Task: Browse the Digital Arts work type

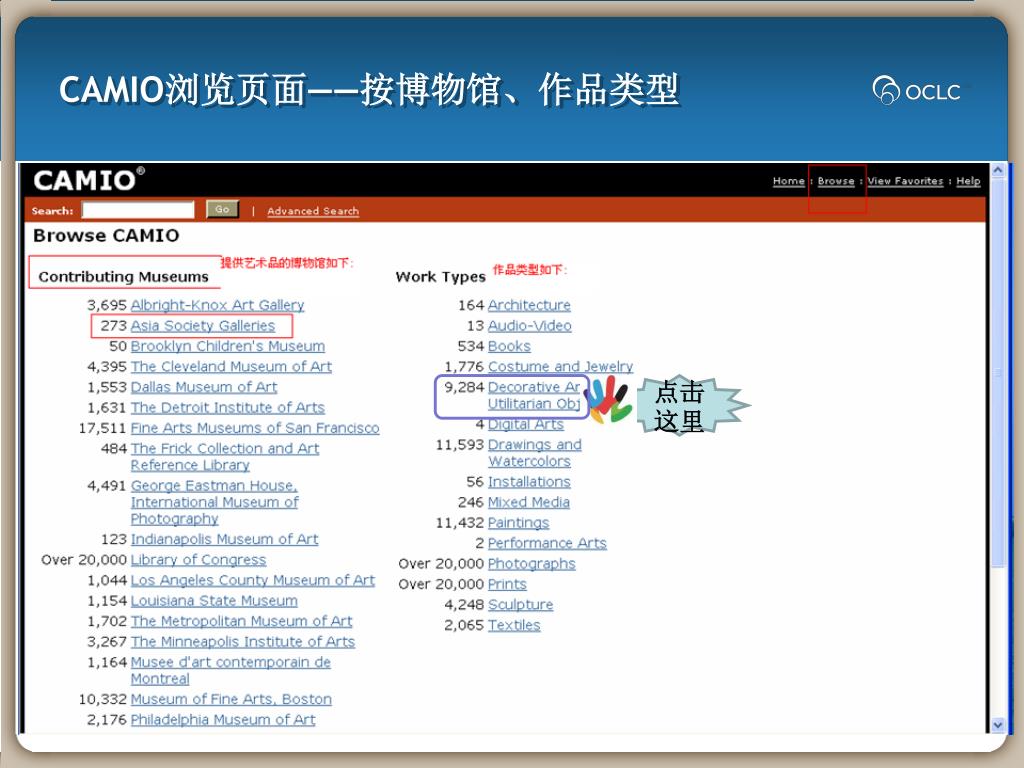Action: 526,424
